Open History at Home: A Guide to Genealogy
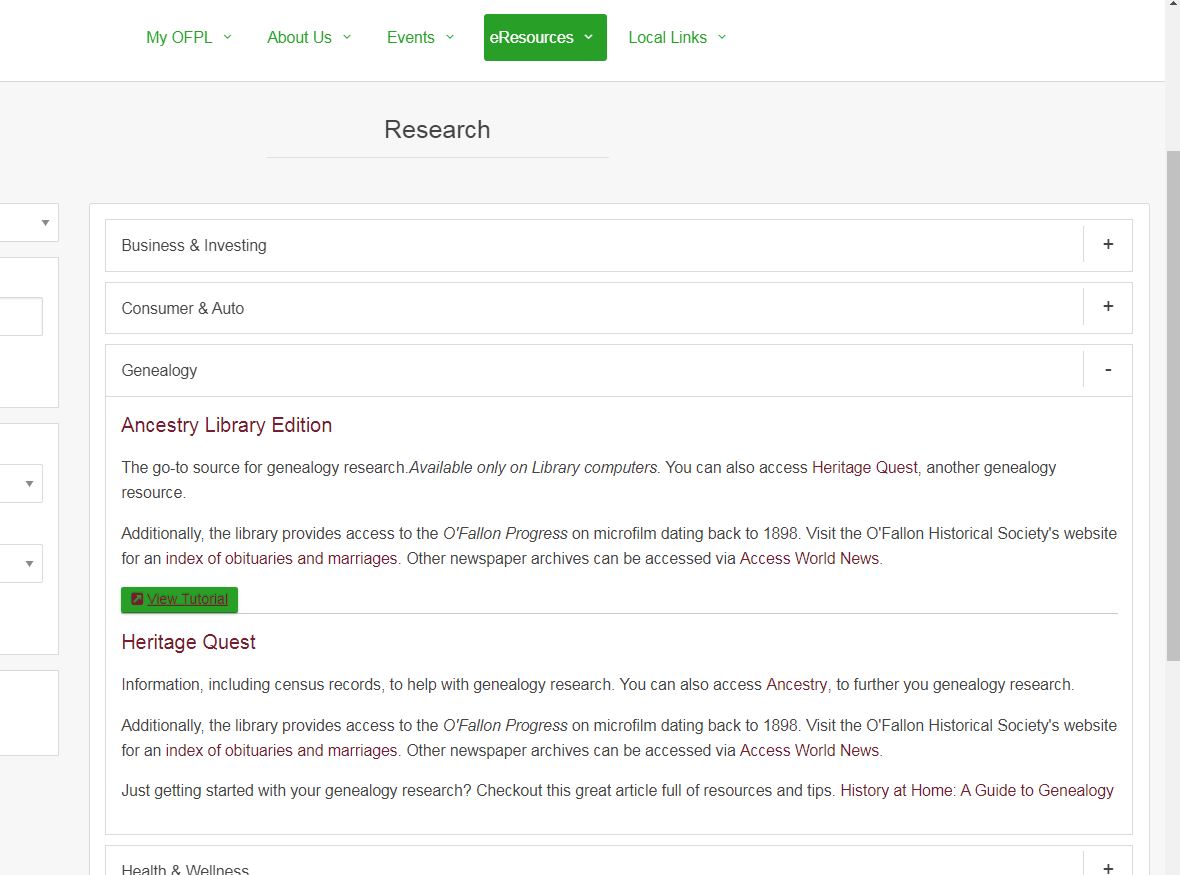 point(976,790)
